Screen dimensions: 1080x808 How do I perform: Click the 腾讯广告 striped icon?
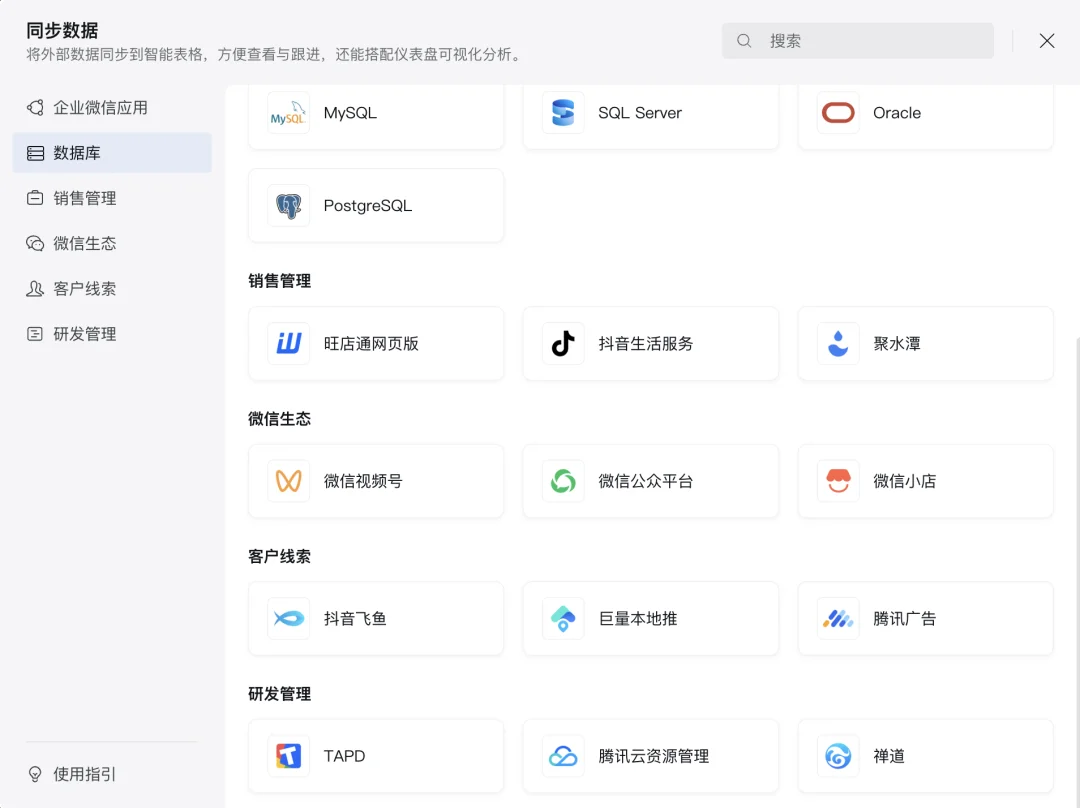coord(838,619)
